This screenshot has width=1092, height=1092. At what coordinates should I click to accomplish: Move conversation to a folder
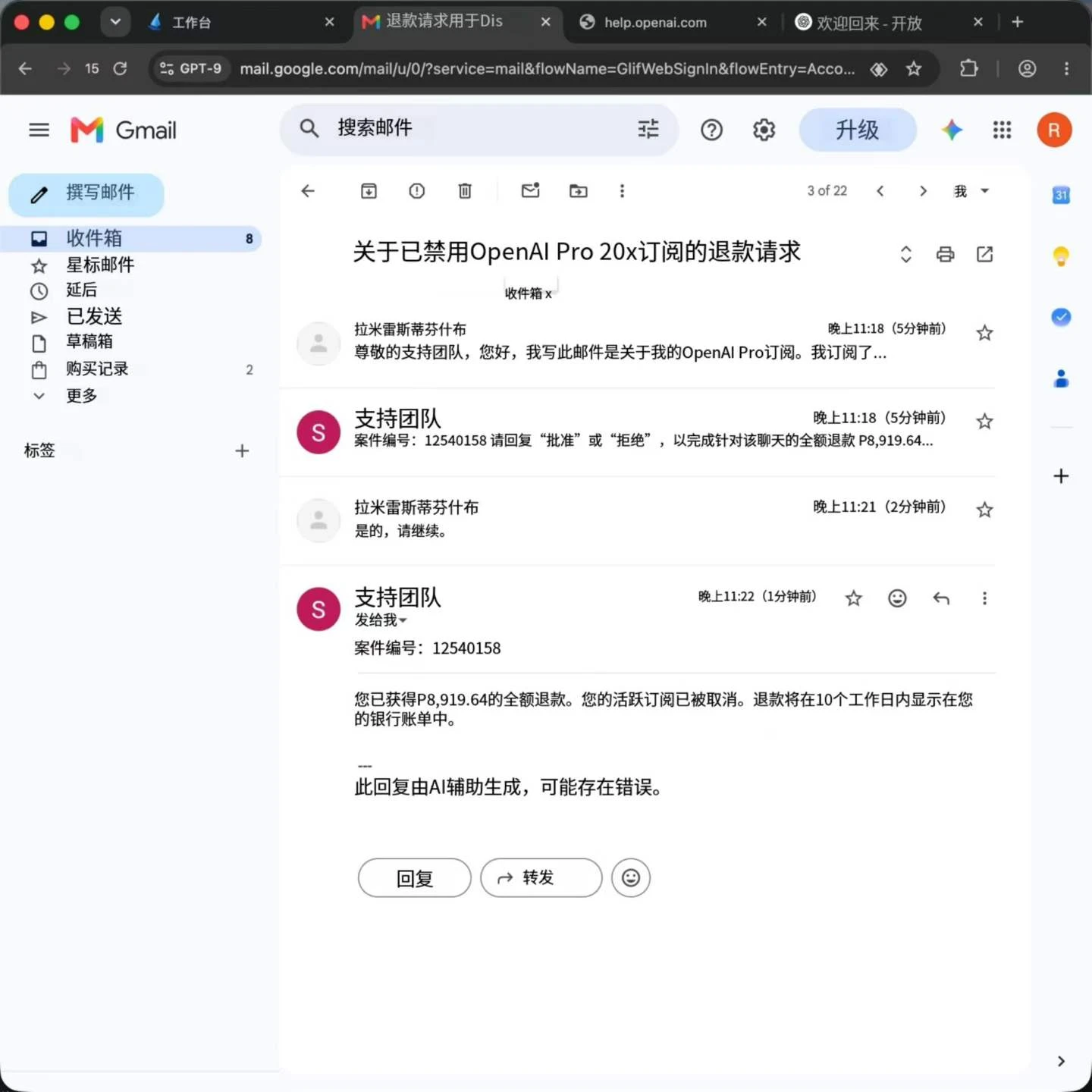pos(578,191)
